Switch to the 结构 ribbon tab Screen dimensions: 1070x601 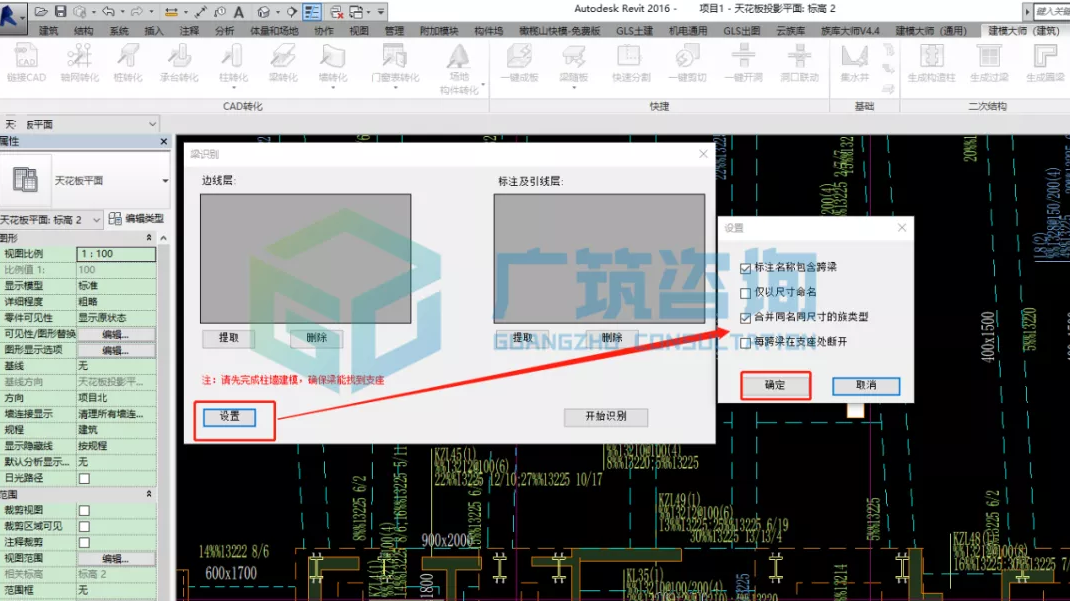click(x=83, y=31)
